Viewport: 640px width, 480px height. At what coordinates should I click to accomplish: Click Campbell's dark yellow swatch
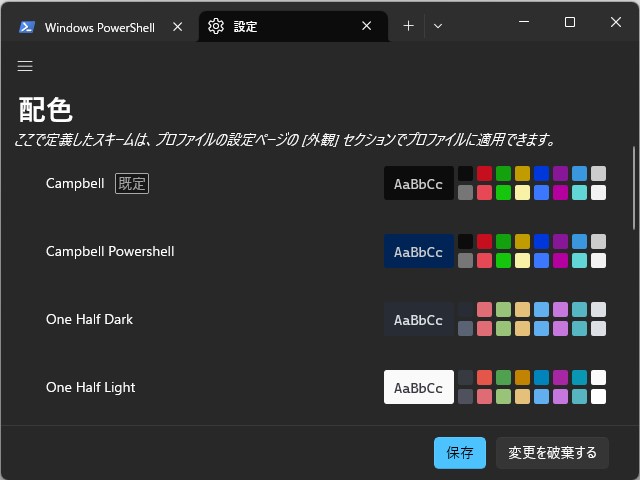522,173
